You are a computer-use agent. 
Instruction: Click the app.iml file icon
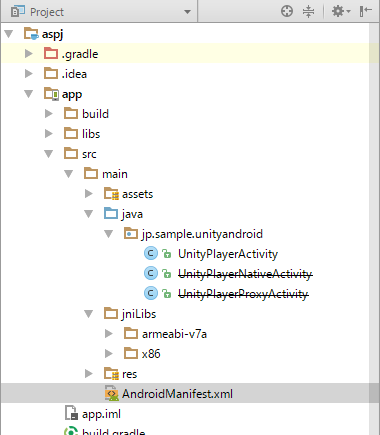[x=71, y=413]
